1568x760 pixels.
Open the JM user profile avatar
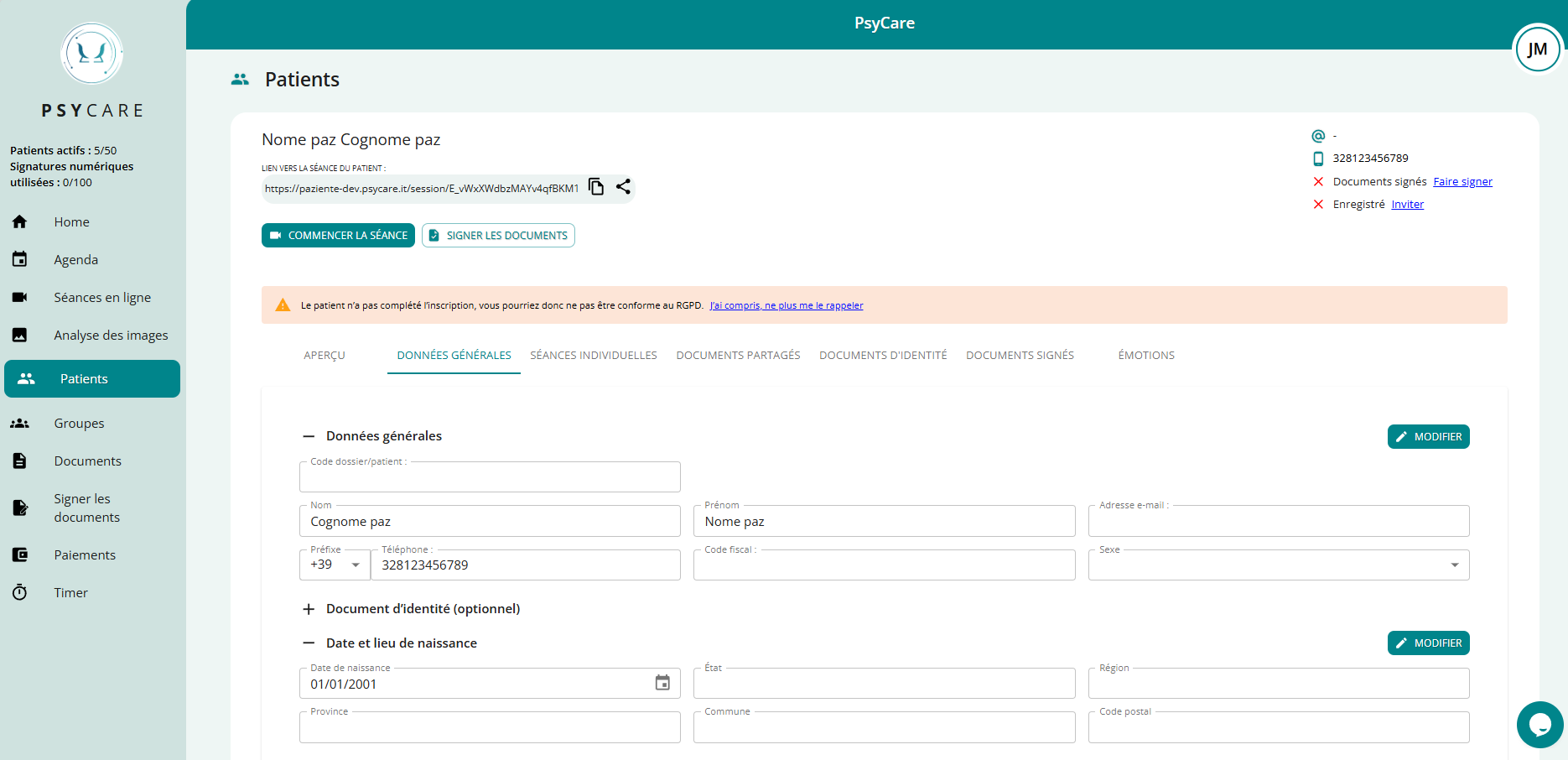pos(1537,49)
